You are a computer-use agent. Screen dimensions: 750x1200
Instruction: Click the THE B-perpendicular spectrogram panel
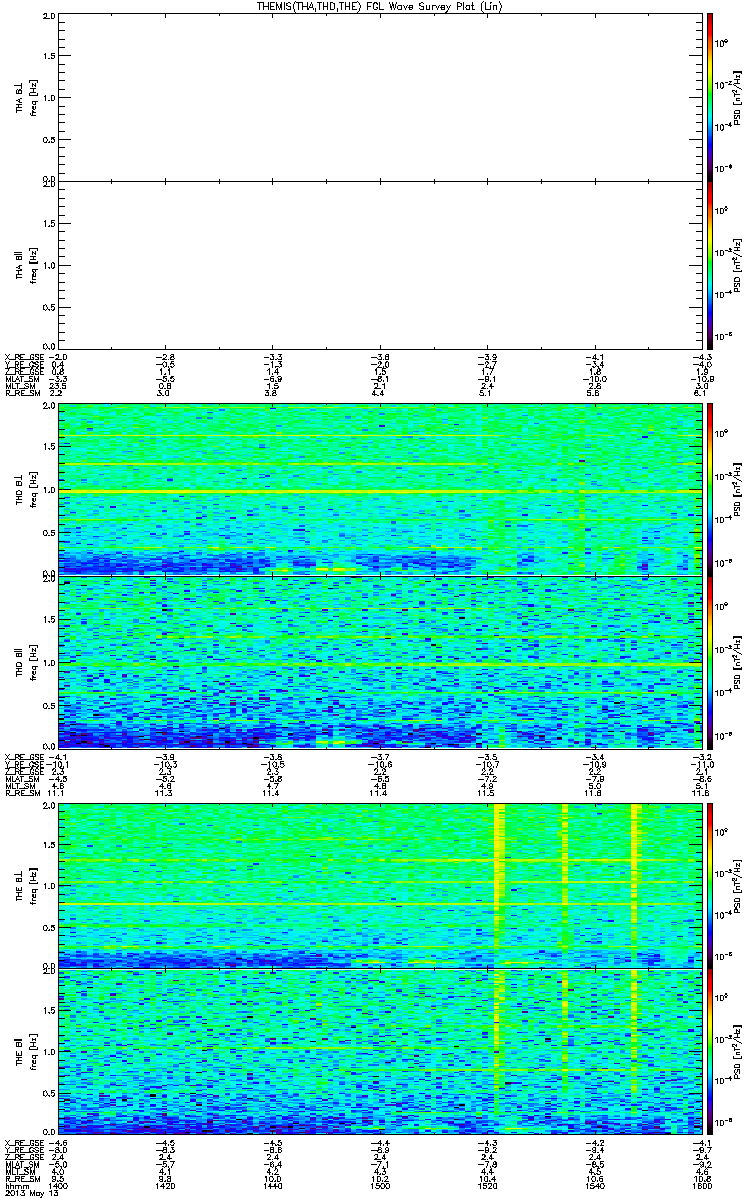(x=378, y=885)
